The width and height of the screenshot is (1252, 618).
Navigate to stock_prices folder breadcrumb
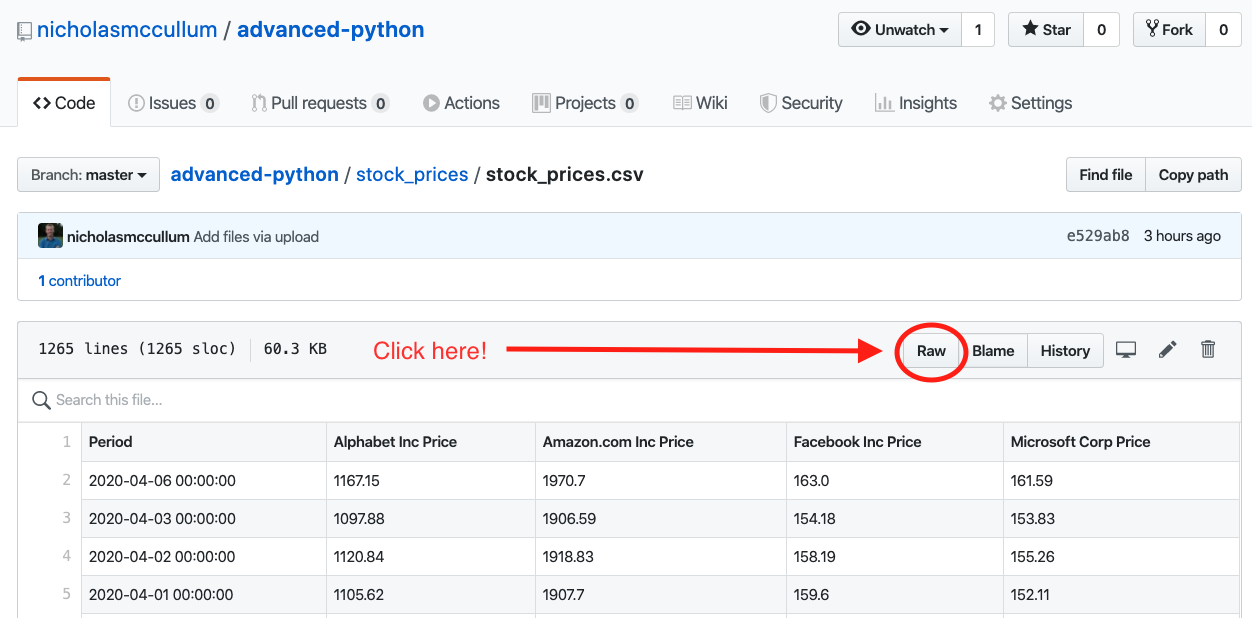tap(412, 175)
